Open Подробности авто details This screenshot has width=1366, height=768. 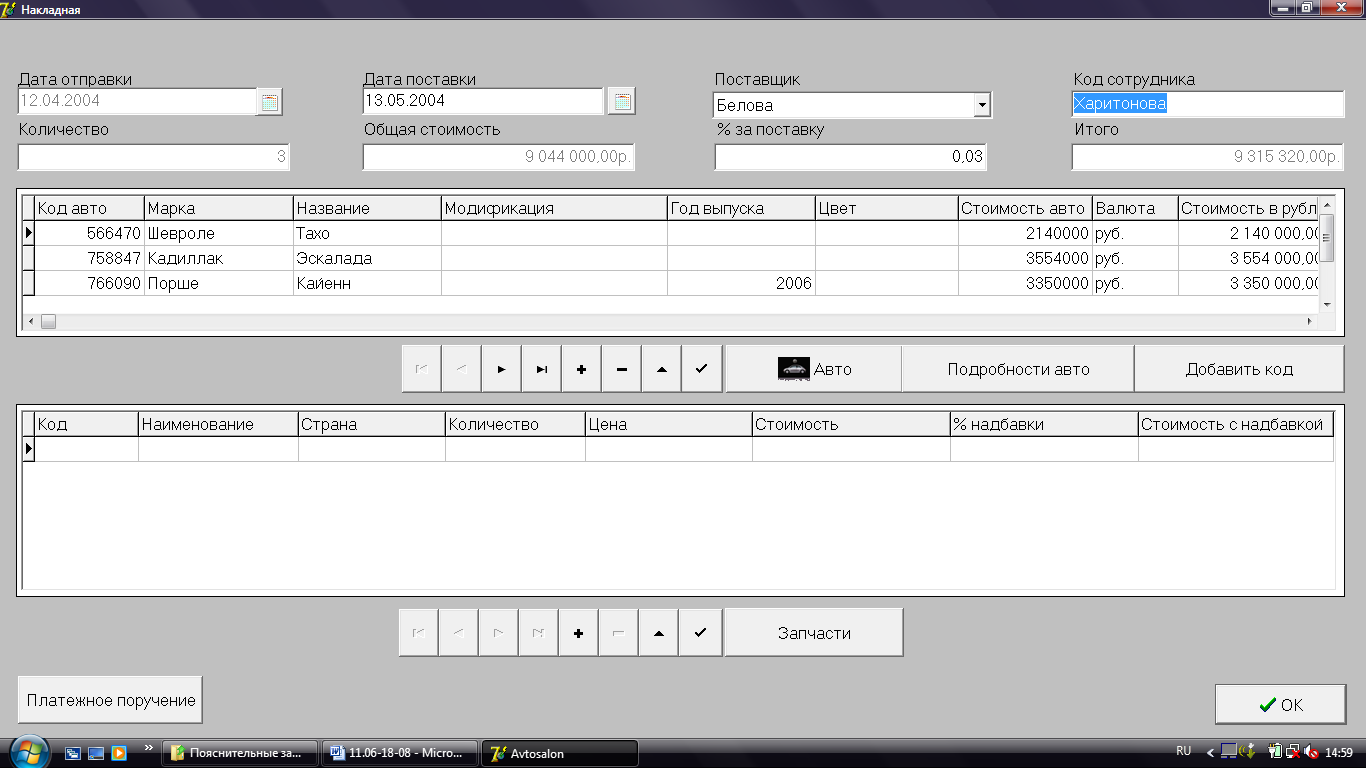coord(1018,369)
